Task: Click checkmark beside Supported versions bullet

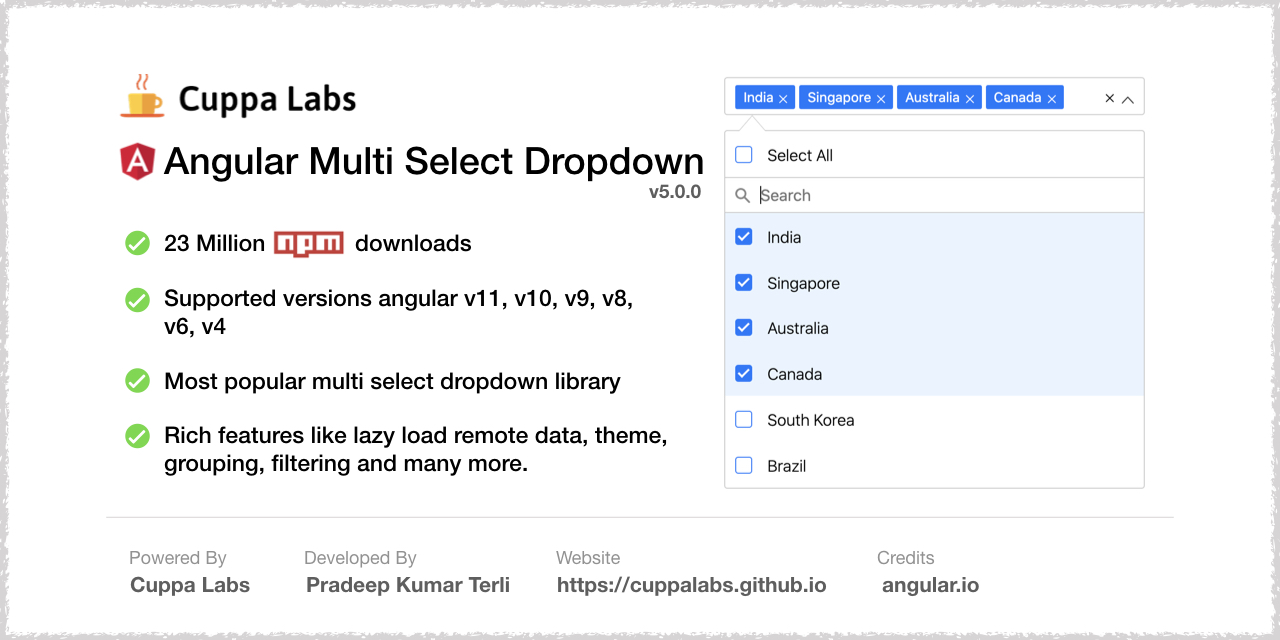Action: tap(137, 299)
